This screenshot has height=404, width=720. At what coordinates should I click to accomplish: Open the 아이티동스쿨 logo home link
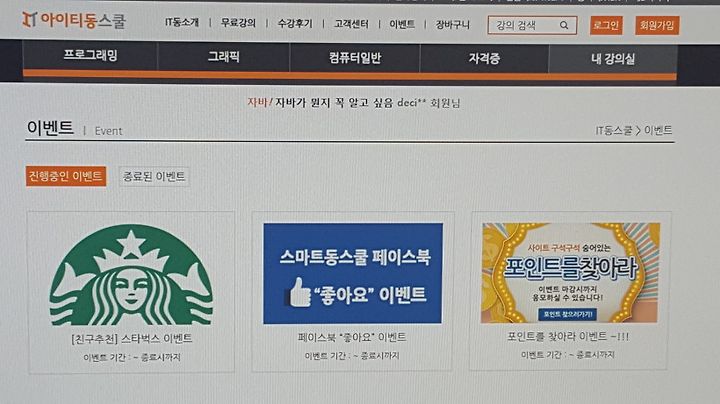click(74, 20)
